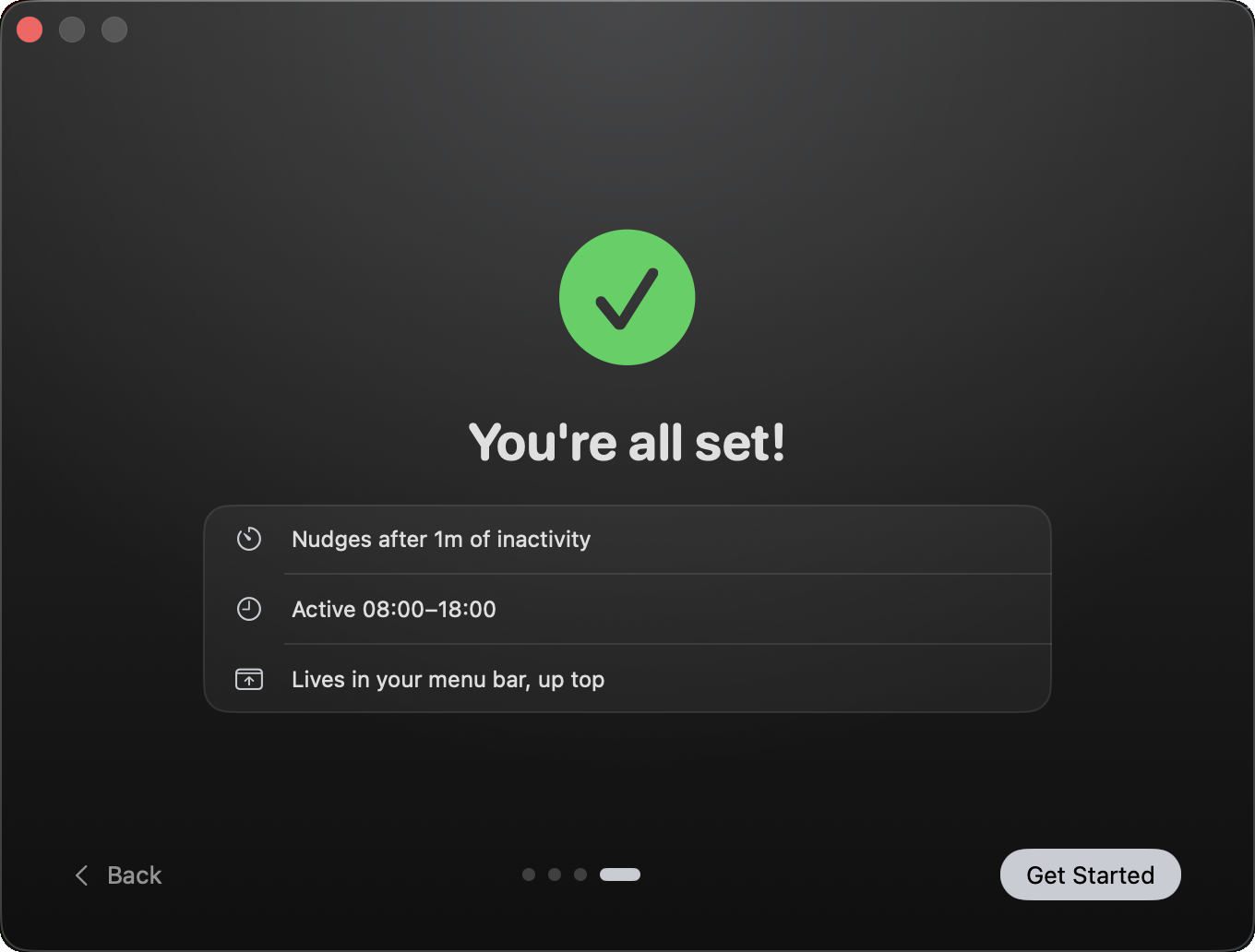Jump to the second onboarding page dot
Viewport: 1255px width, 952px height.
point(555,875)
